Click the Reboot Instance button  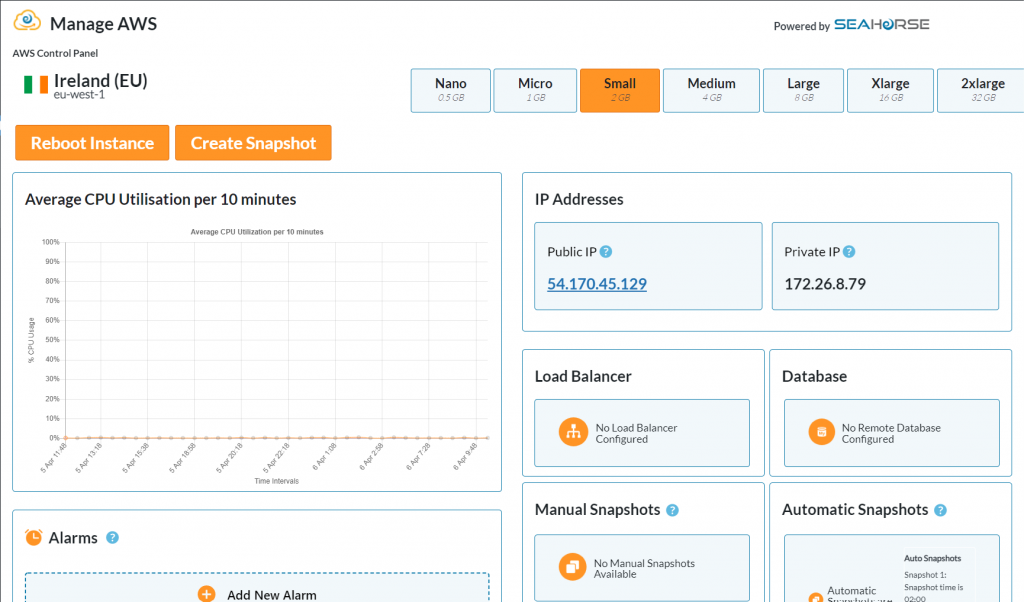point(92,142)
